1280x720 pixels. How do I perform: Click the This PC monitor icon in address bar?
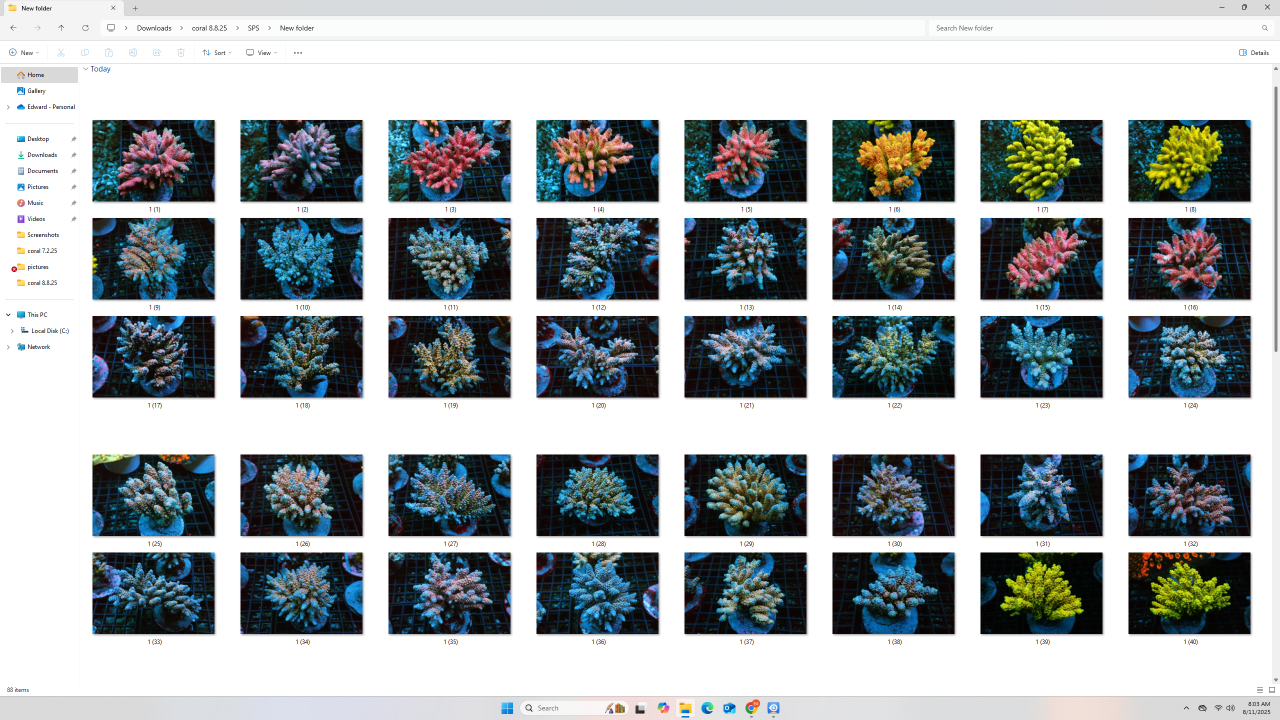click(x=111, y=28)
